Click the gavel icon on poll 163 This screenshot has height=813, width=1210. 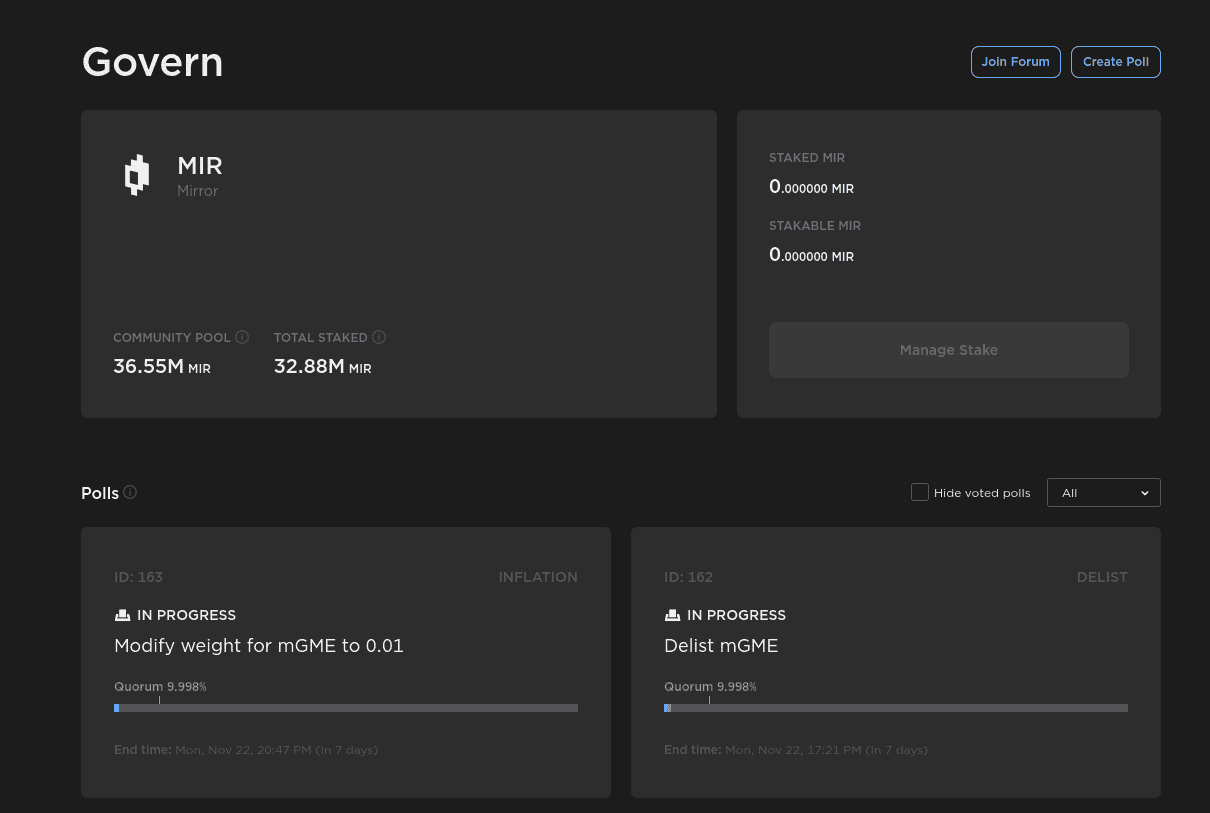pos(121,614)
